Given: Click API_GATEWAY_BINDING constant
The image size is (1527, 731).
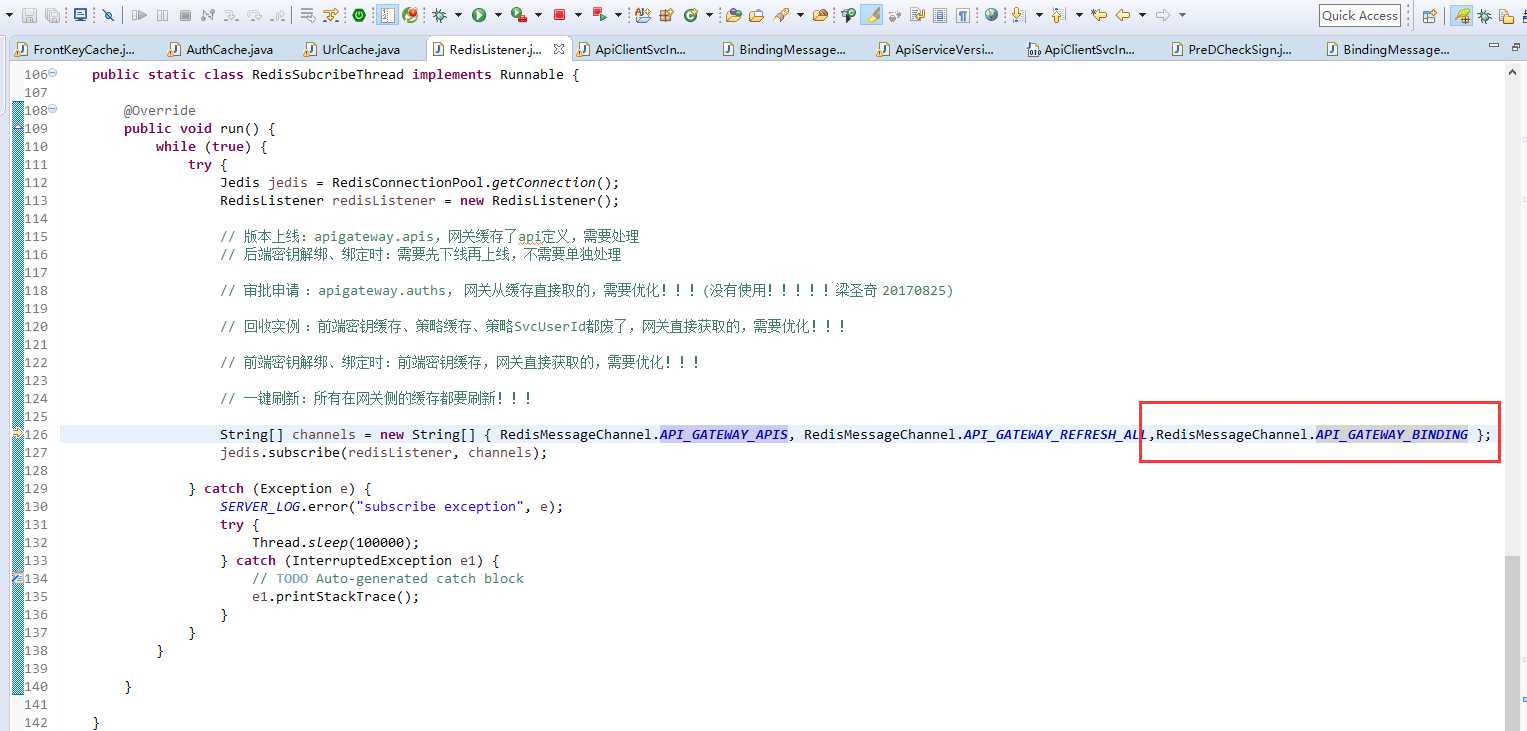Looking at the screenshot, I should click(x=1392, y=434).
